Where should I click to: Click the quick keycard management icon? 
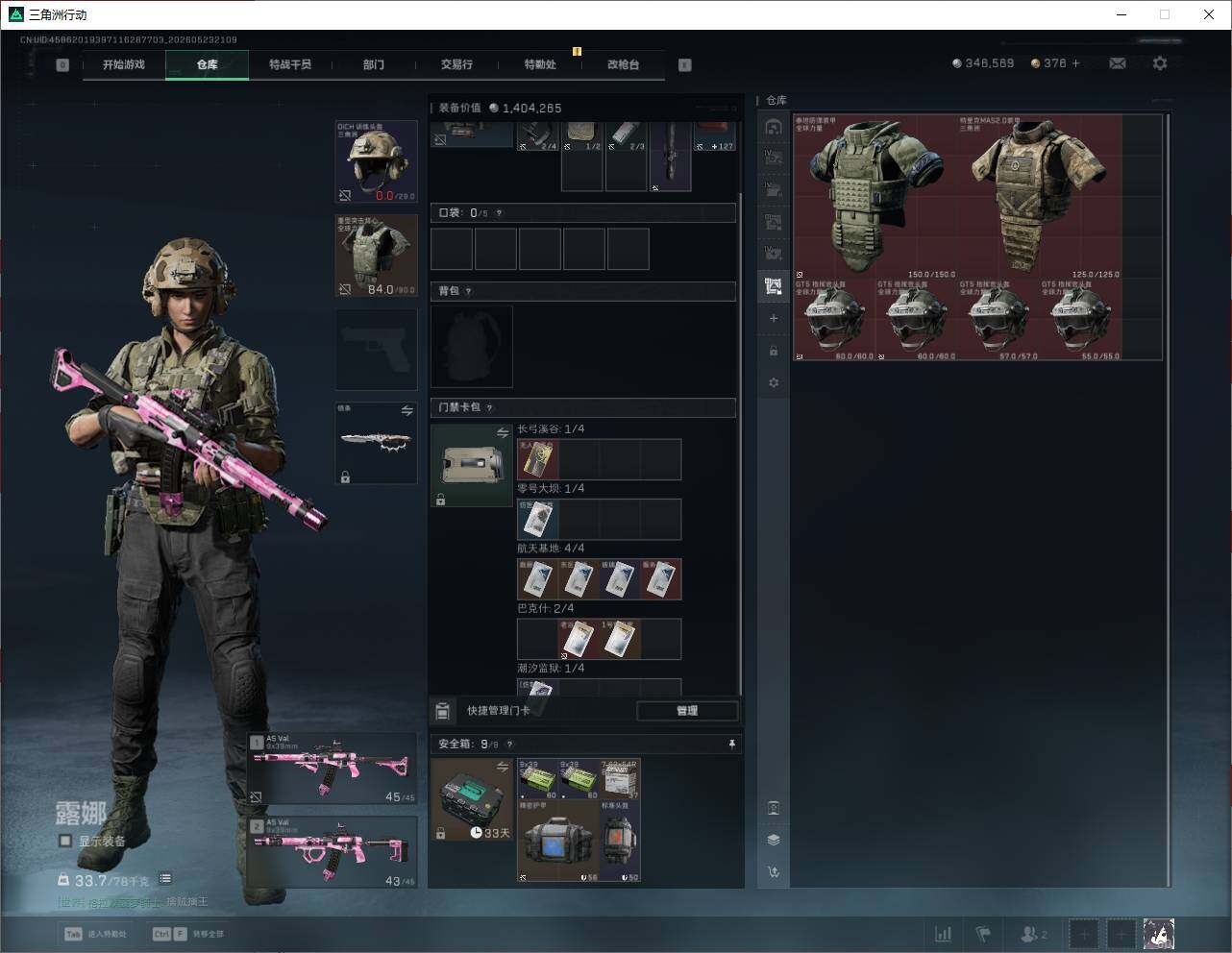[x=443, y=712]
